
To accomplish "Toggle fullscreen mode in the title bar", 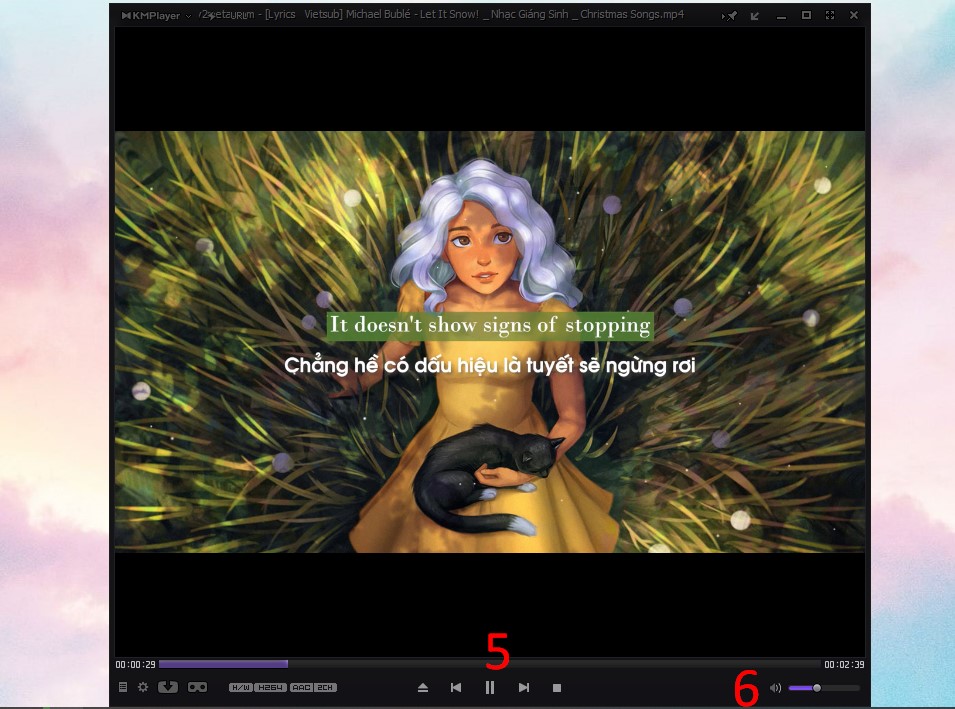I will tap(830, 16).
